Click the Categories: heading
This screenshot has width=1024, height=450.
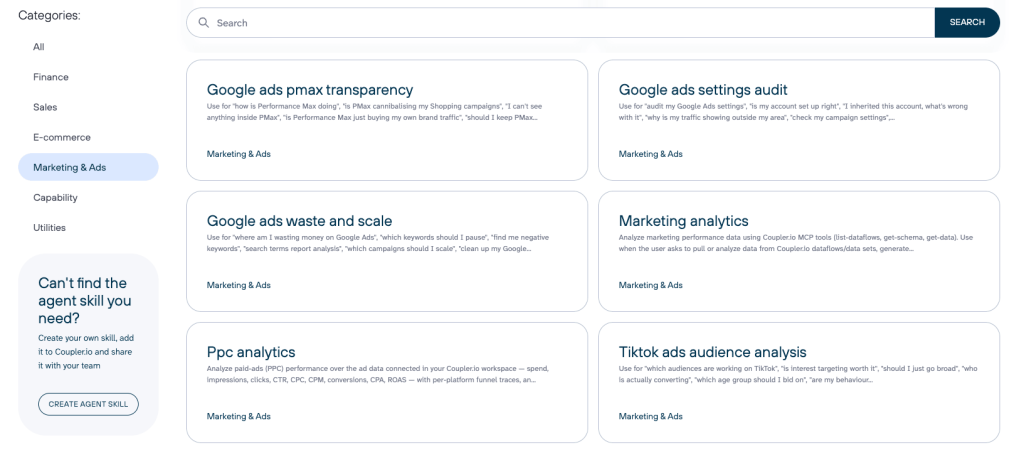[x=49, y=16]
